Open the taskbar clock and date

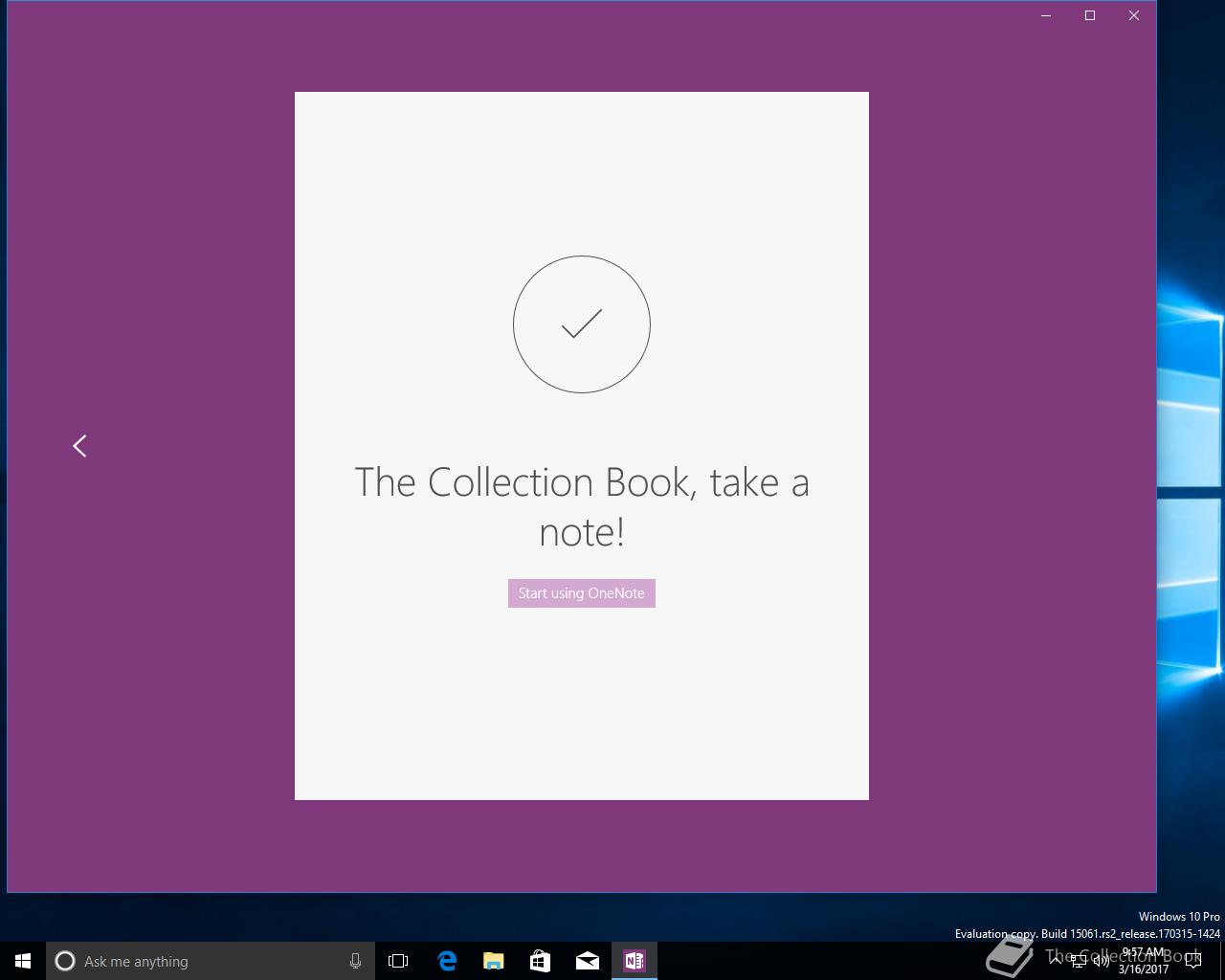1144,961
